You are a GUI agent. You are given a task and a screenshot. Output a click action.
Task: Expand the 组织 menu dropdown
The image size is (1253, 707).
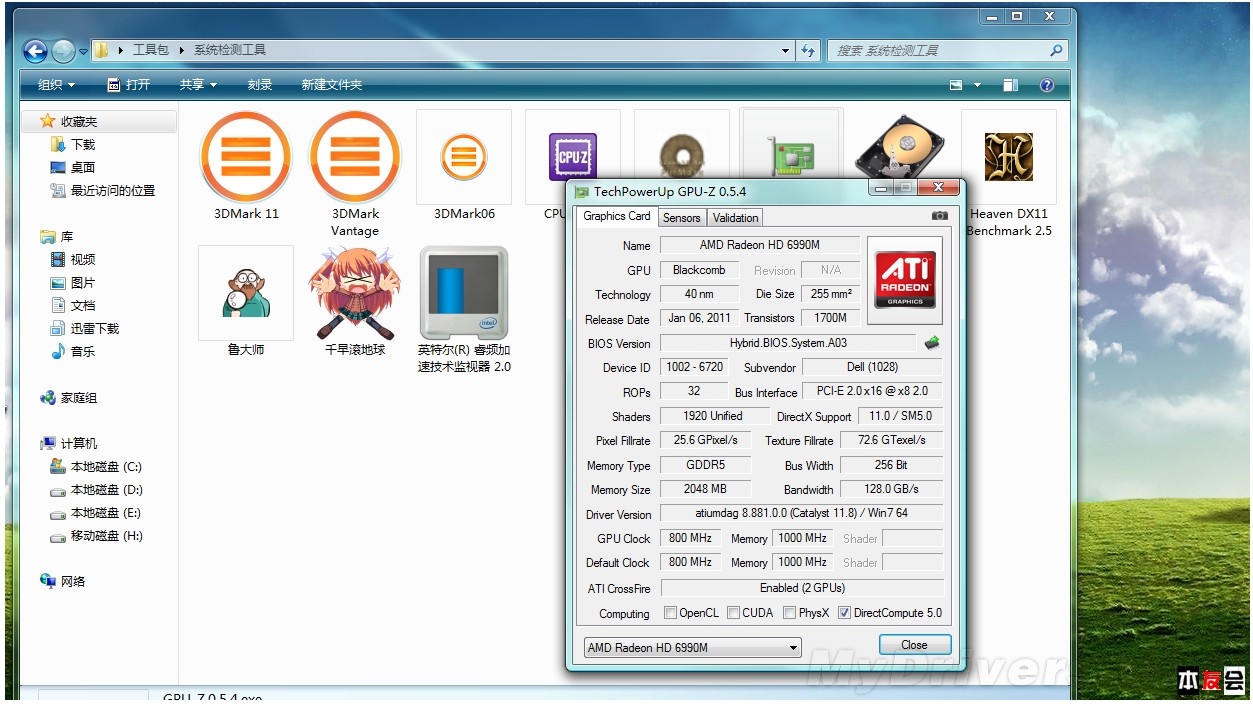56,85
